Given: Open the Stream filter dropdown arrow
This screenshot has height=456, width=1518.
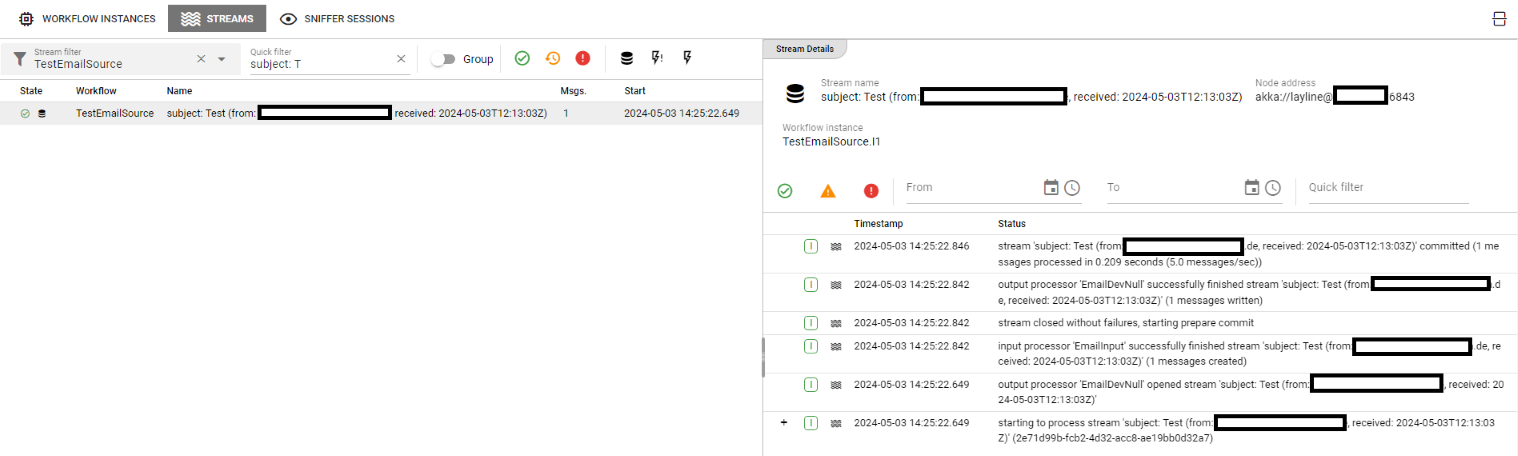Looking at the screenshot, I should (x=222, y=60).
